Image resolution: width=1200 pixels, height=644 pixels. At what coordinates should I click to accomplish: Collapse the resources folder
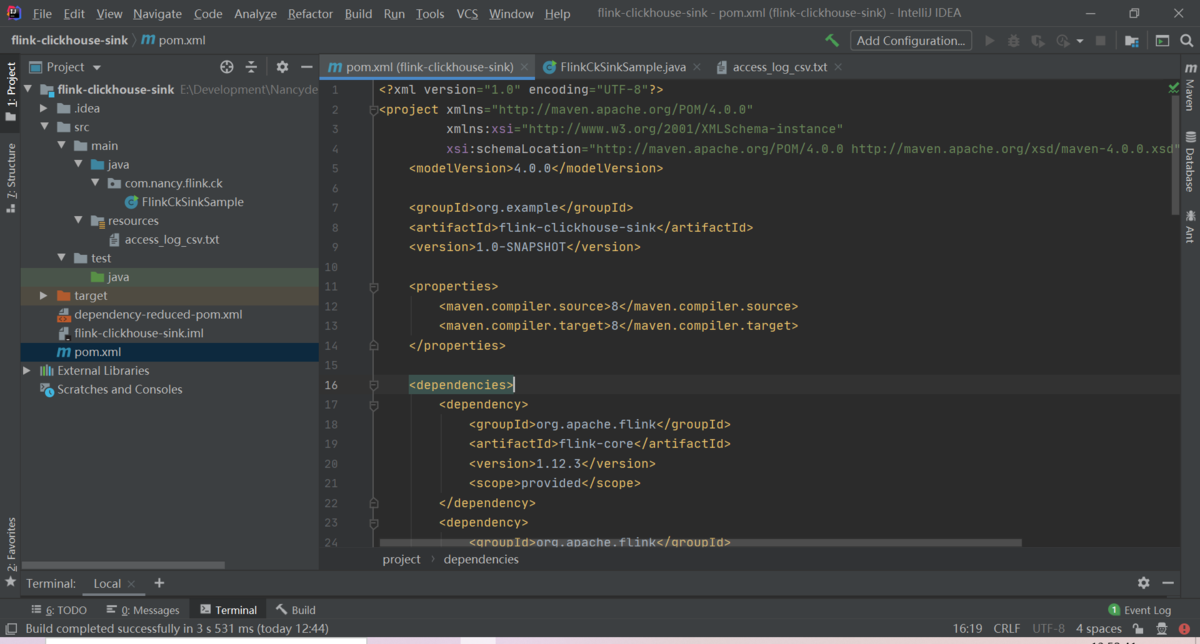point(78,221)
